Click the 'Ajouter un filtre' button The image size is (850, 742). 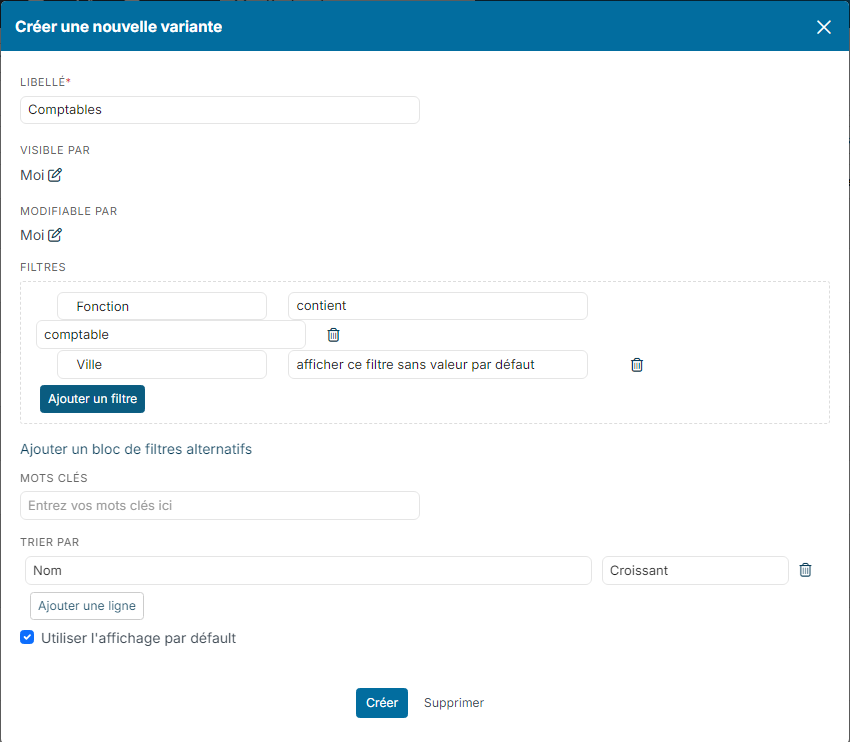pyautogui.click(x=93, y=399)
